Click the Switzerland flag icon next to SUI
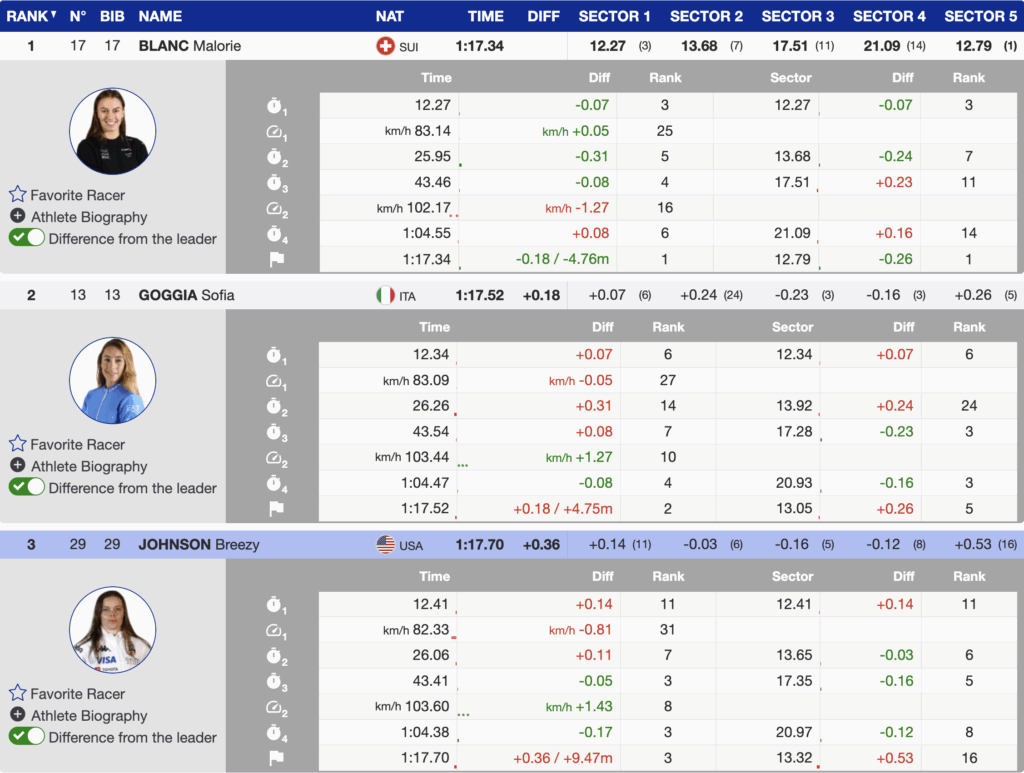Viewport: 1024px width, 773px height. (385, 46)
